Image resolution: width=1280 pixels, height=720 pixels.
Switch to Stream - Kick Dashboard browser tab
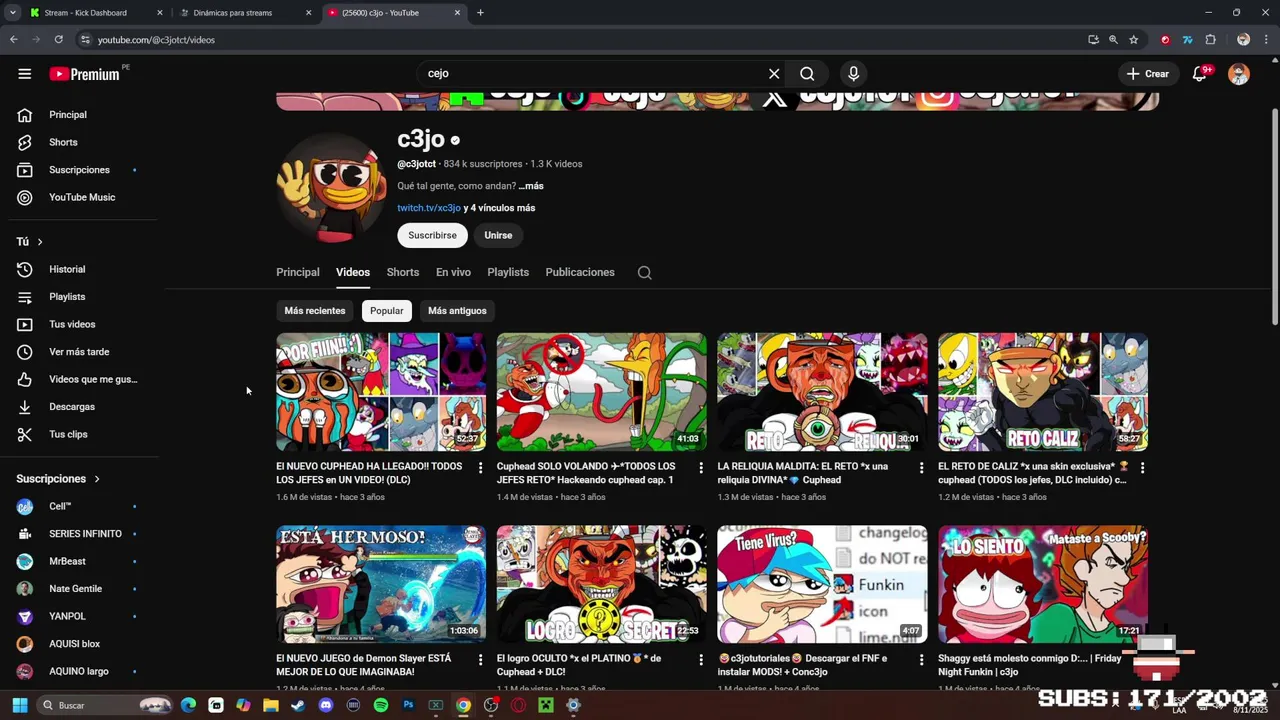point(95,13)
